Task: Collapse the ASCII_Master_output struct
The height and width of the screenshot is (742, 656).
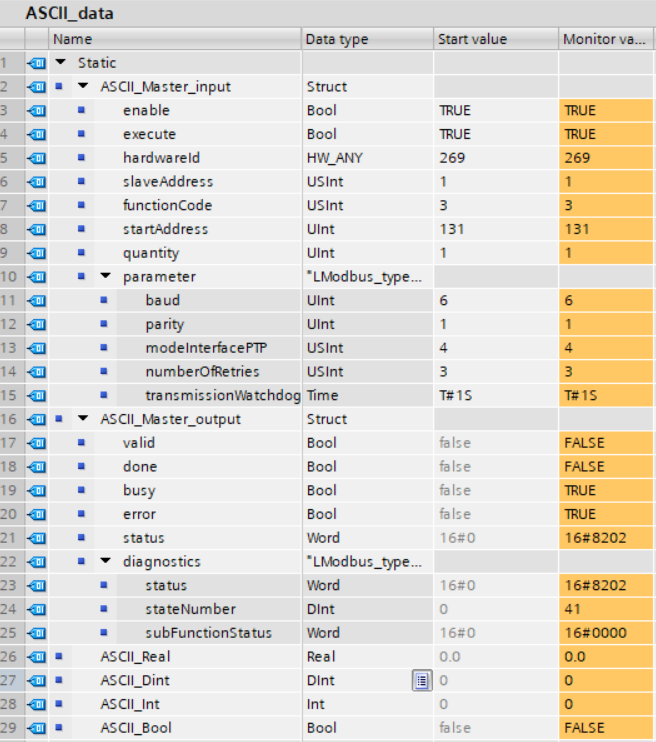Action: pyautogui.click(x=83, y=420)
